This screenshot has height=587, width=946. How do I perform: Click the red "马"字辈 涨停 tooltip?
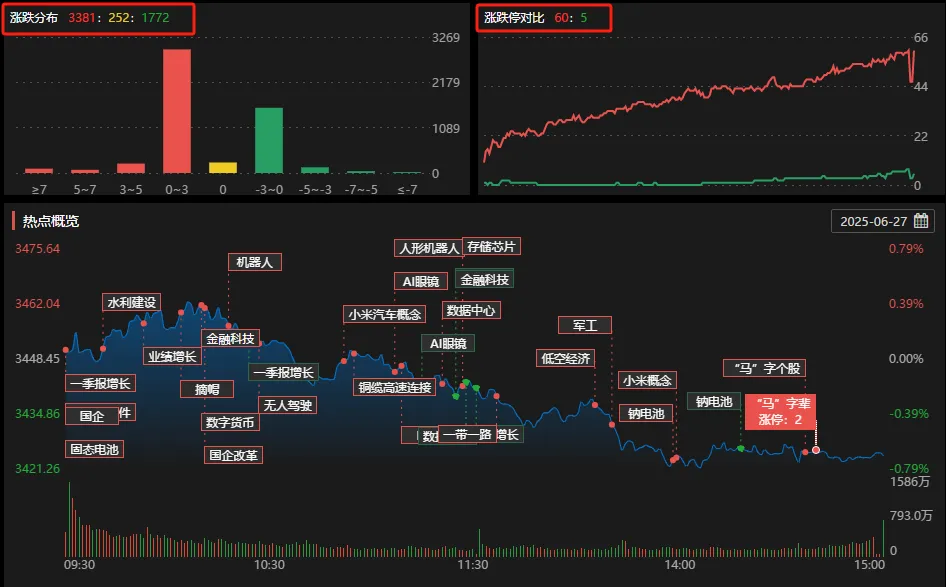(780, 411)
